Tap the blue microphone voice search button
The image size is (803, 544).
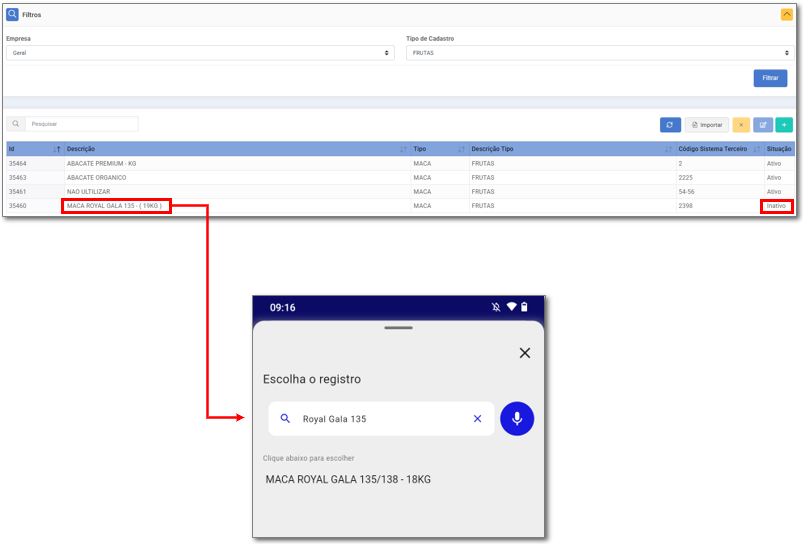tap(517, 419)
